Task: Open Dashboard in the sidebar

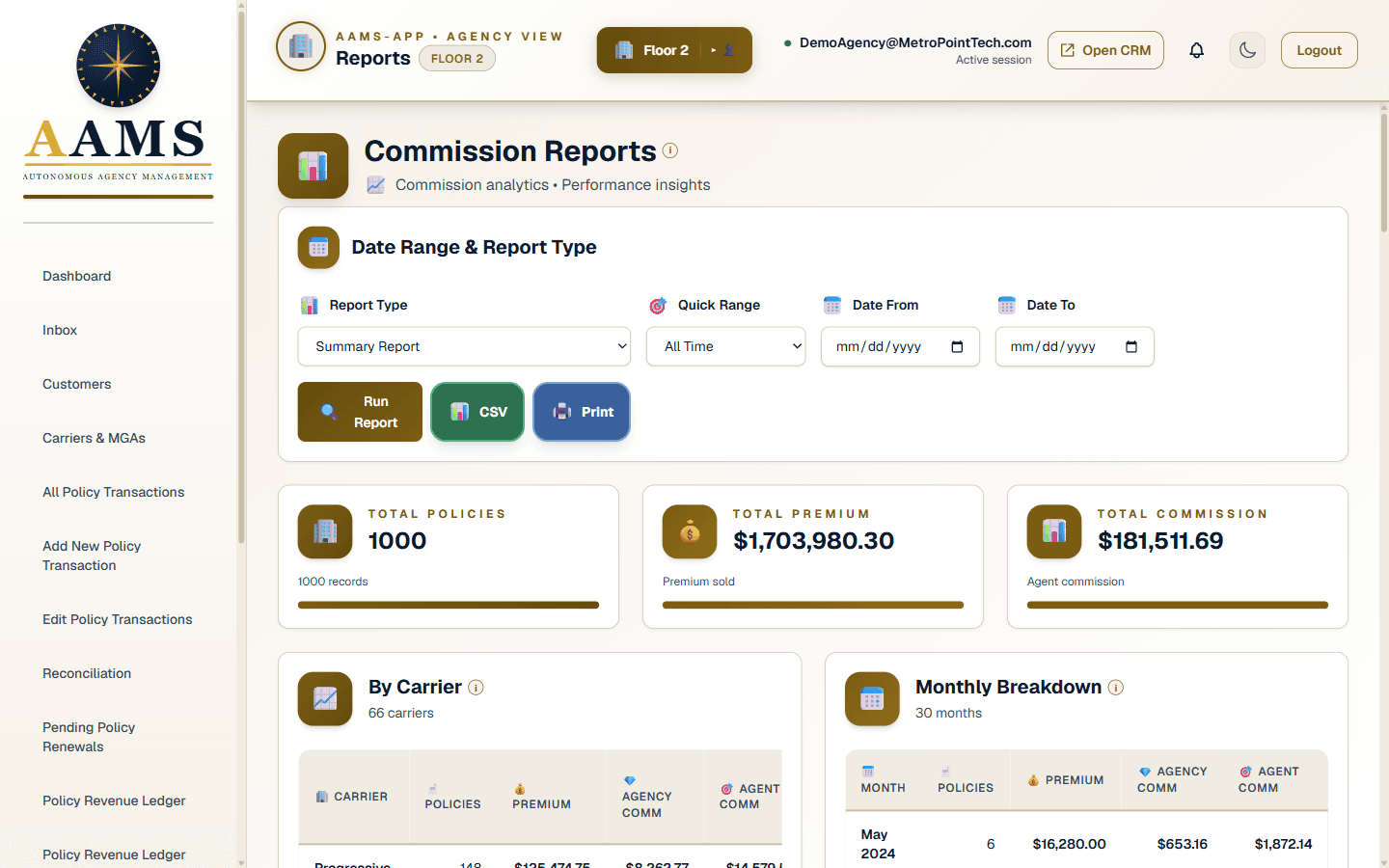Action: pyautogui.click(x=77, y=276)
